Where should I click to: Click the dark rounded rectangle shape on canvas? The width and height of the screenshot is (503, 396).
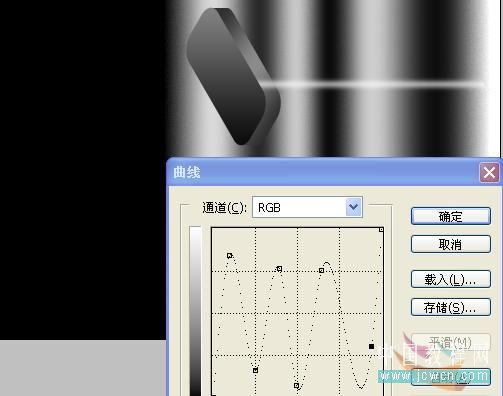(233, 77)
